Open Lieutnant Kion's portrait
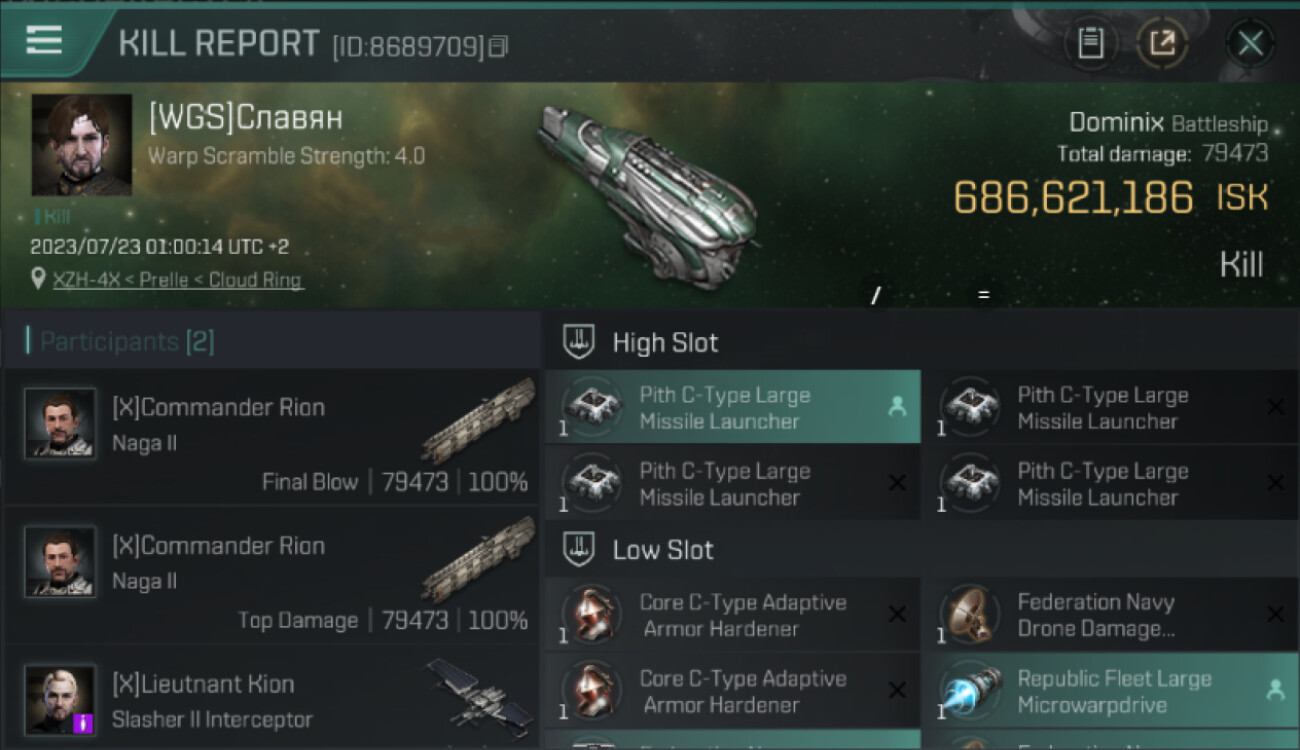This screenshot has height=750, width=1300. [x=60, y=700]
